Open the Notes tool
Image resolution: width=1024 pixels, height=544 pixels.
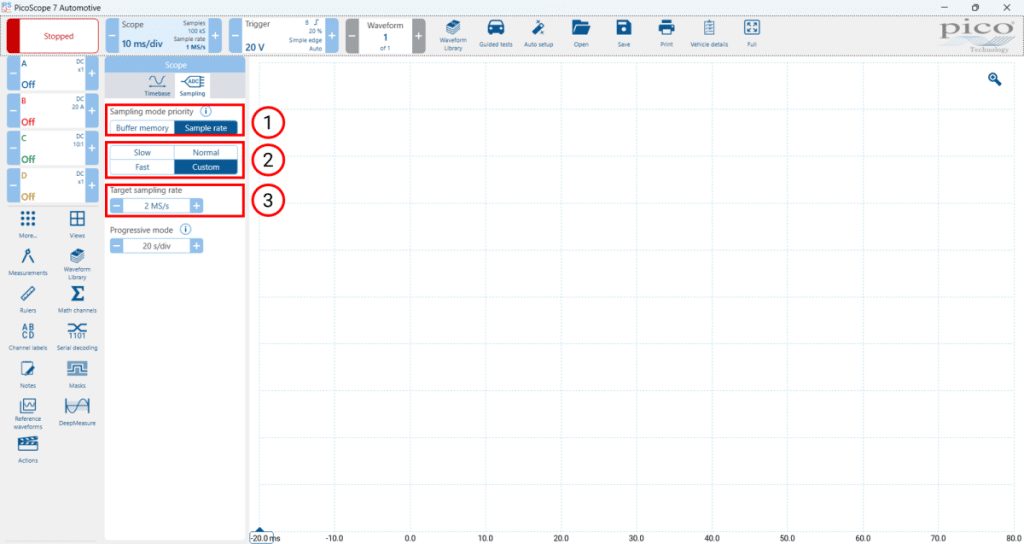[x=27, y=374]
